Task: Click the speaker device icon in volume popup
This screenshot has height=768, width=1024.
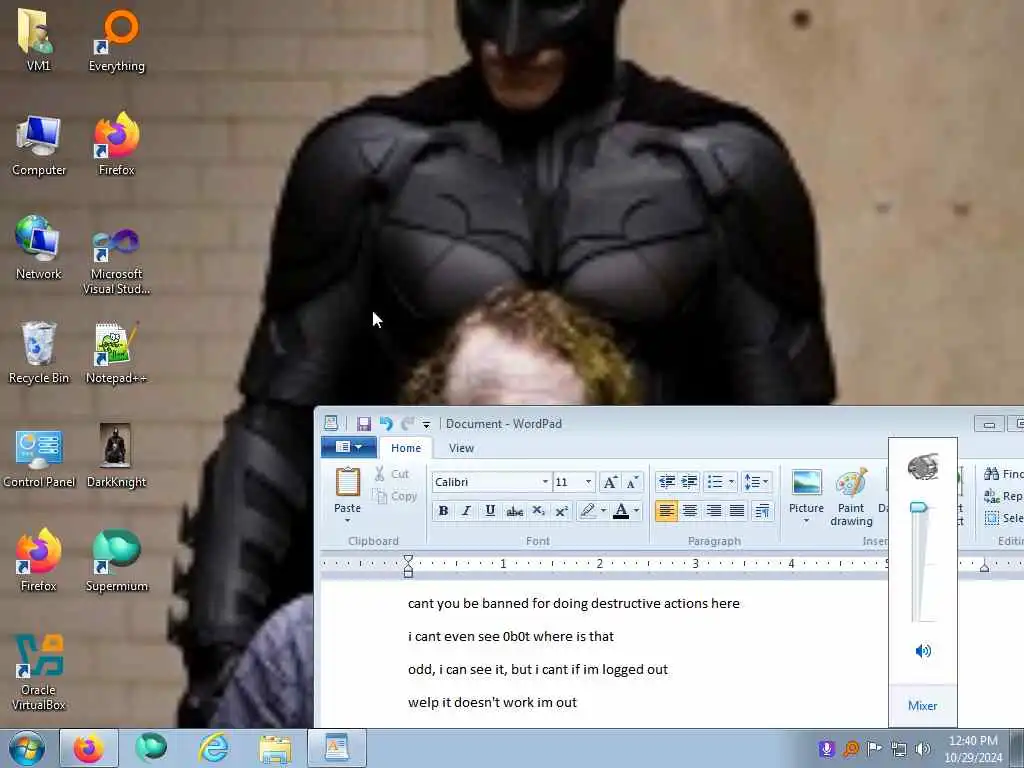Action: [923, 466]
